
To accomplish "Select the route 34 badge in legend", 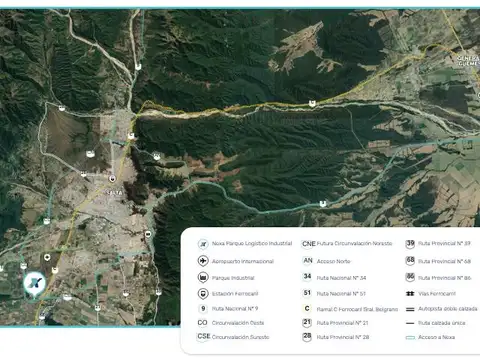I will coord(307,276).
